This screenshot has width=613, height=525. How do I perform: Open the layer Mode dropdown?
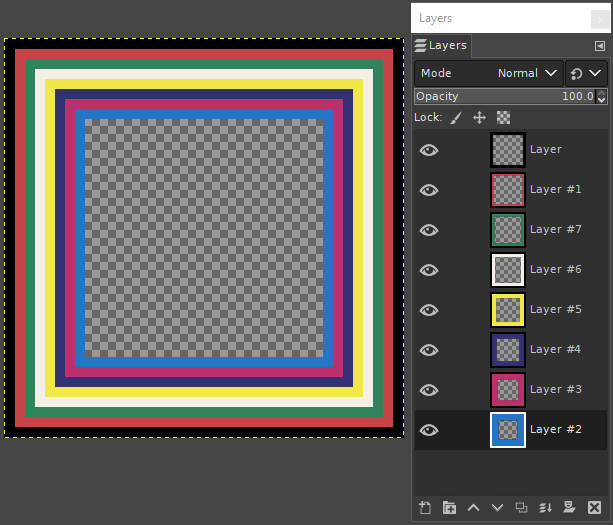488,73
